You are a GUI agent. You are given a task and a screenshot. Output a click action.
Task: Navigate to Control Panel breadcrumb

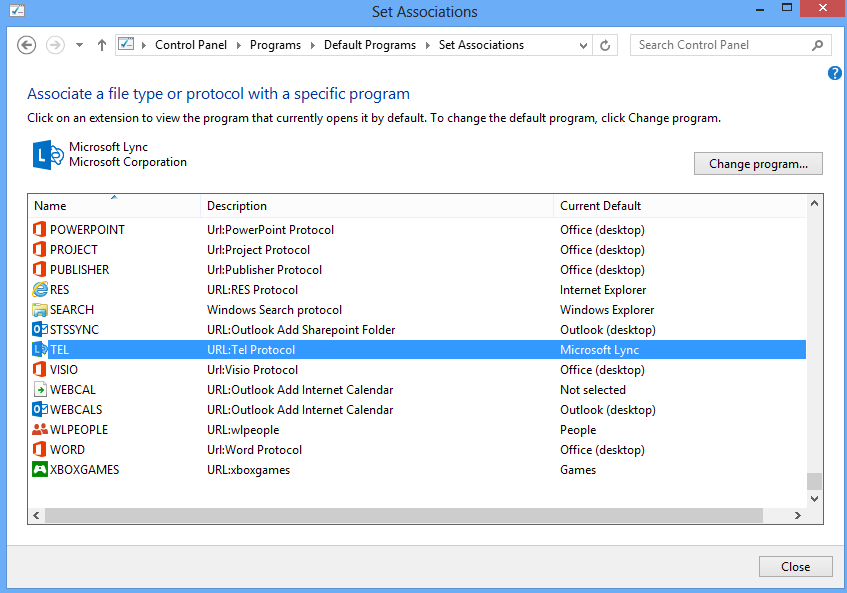click(x=191, y=45)
